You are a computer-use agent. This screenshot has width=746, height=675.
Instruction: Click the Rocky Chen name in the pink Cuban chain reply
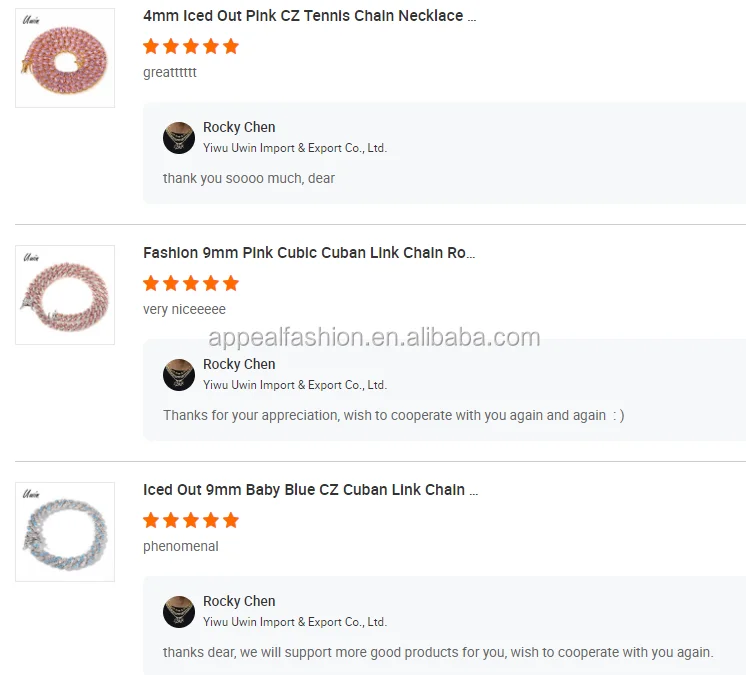(239, 364)
